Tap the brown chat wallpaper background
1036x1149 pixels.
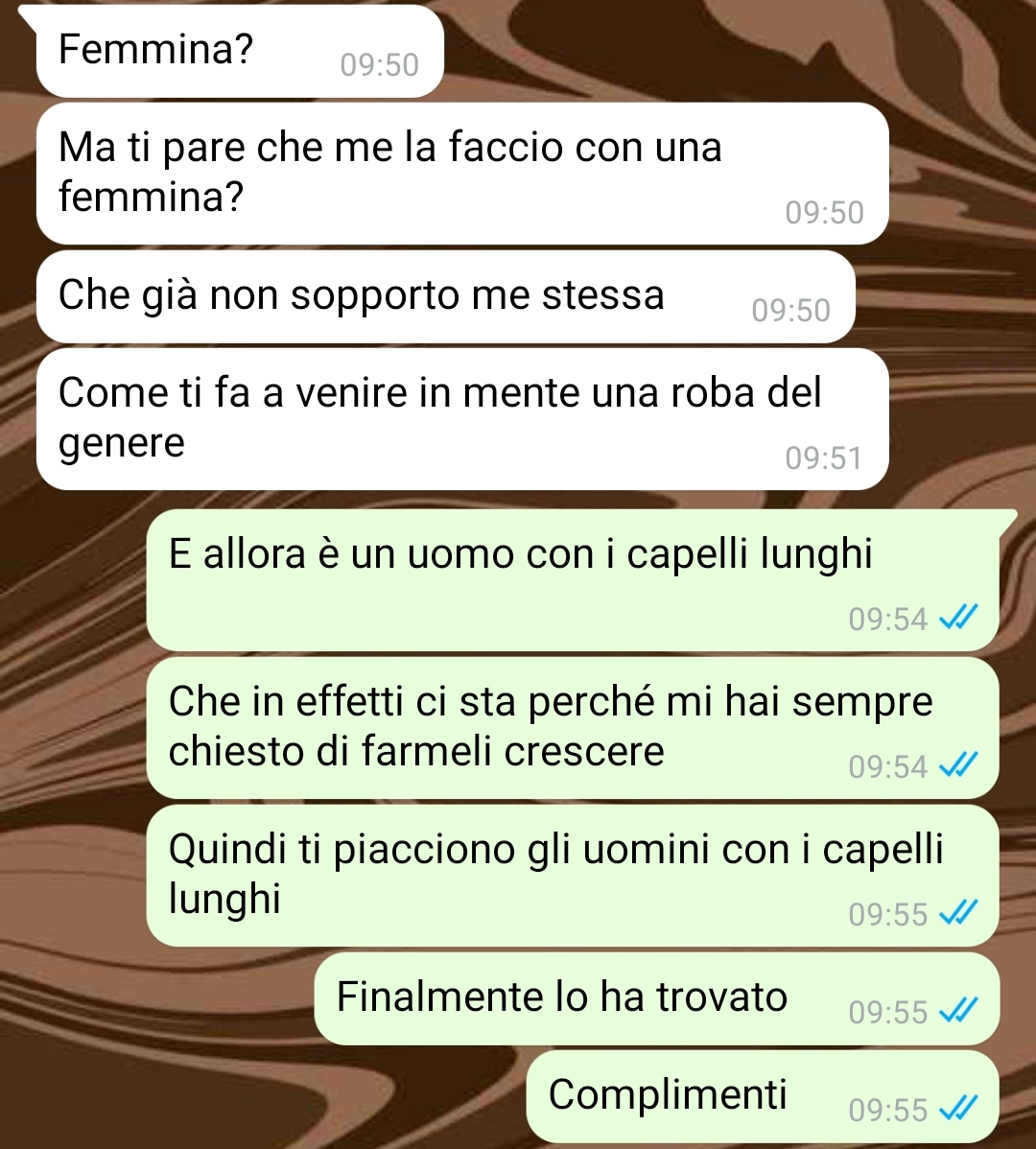click(x=73, y=733)
